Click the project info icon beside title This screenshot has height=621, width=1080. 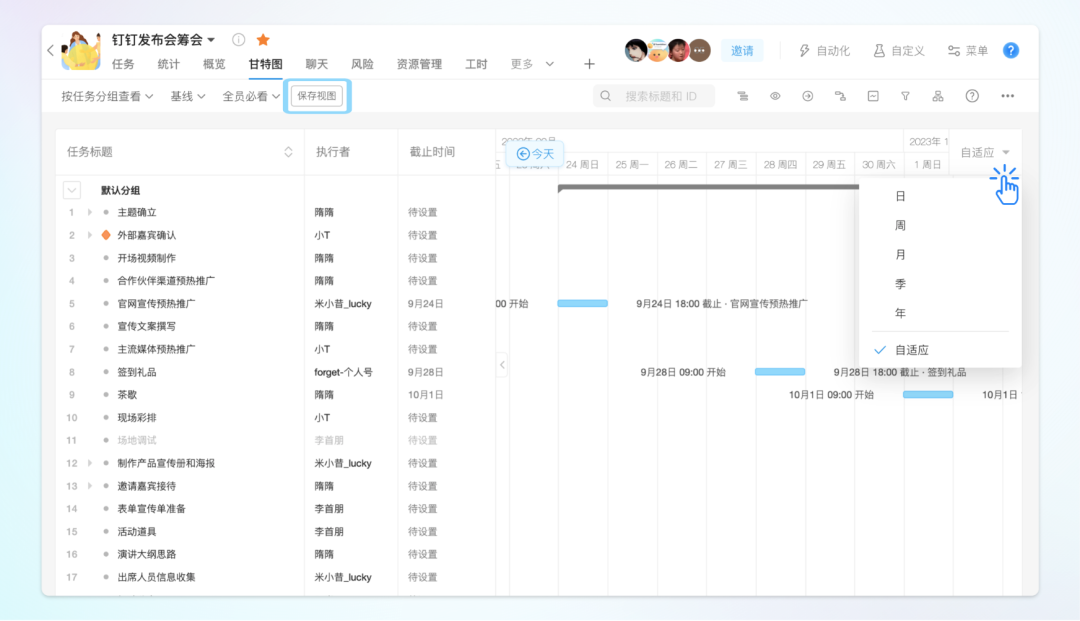(x=239, y=40)
